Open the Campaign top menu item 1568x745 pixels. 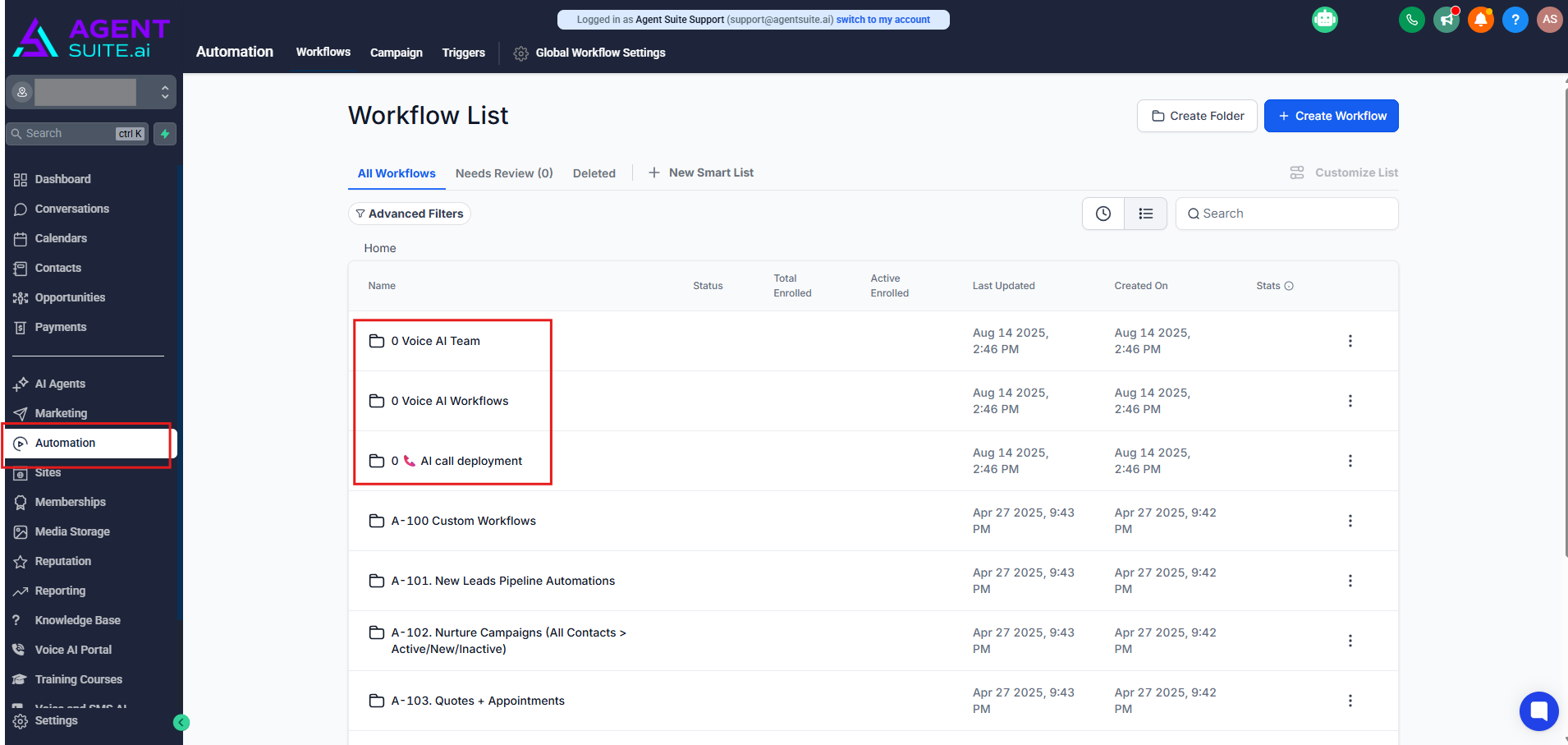pos(397,53)
